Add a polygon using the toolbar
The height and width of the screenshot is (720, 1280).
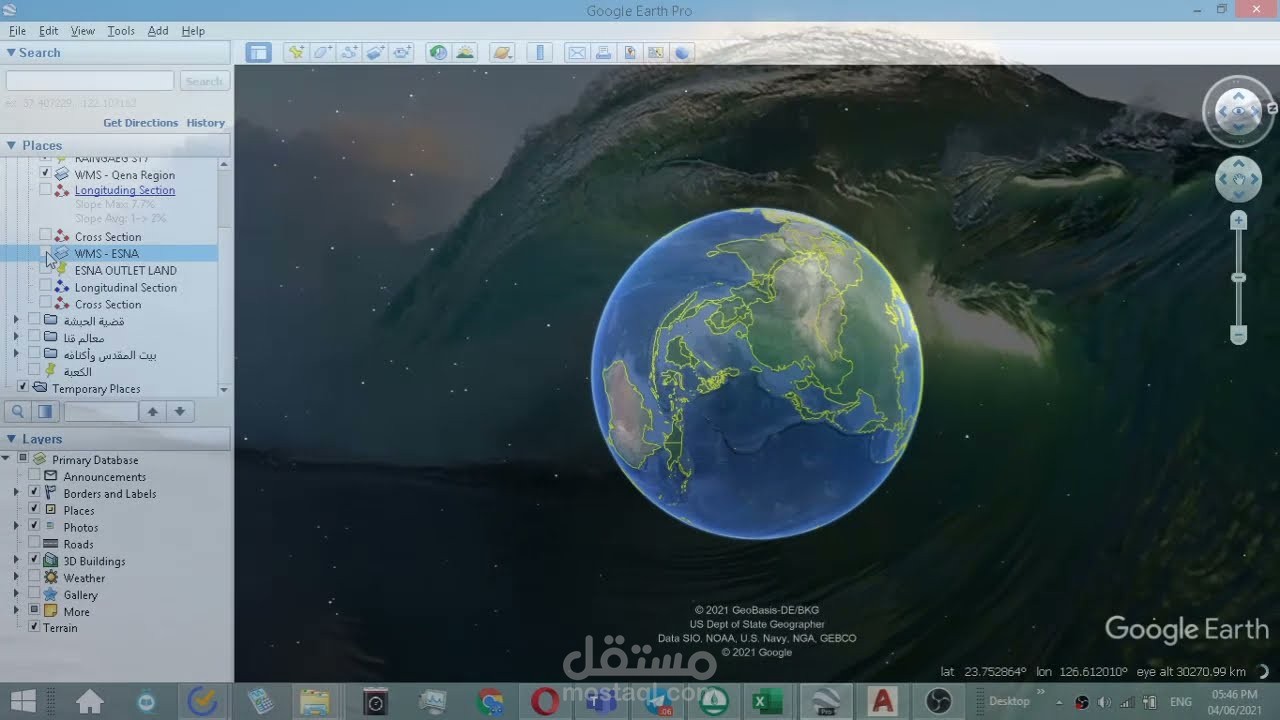coord(323,53)
